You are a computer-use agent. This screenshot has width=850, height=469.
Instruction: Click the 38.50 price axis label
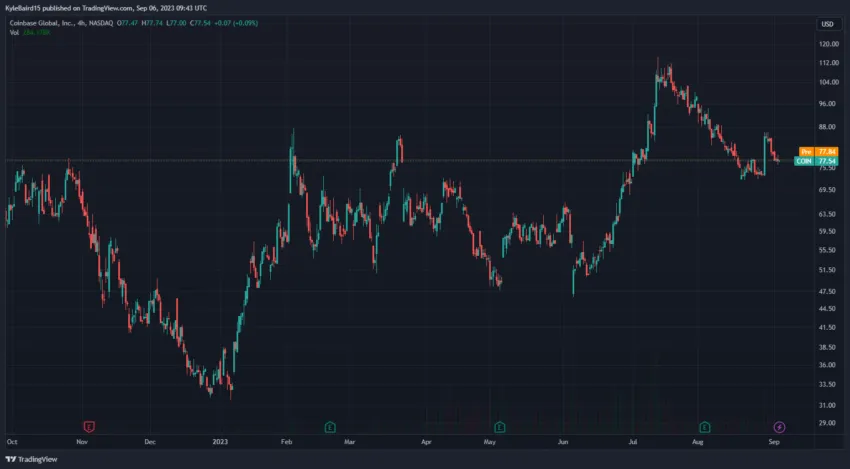point(829,348)
